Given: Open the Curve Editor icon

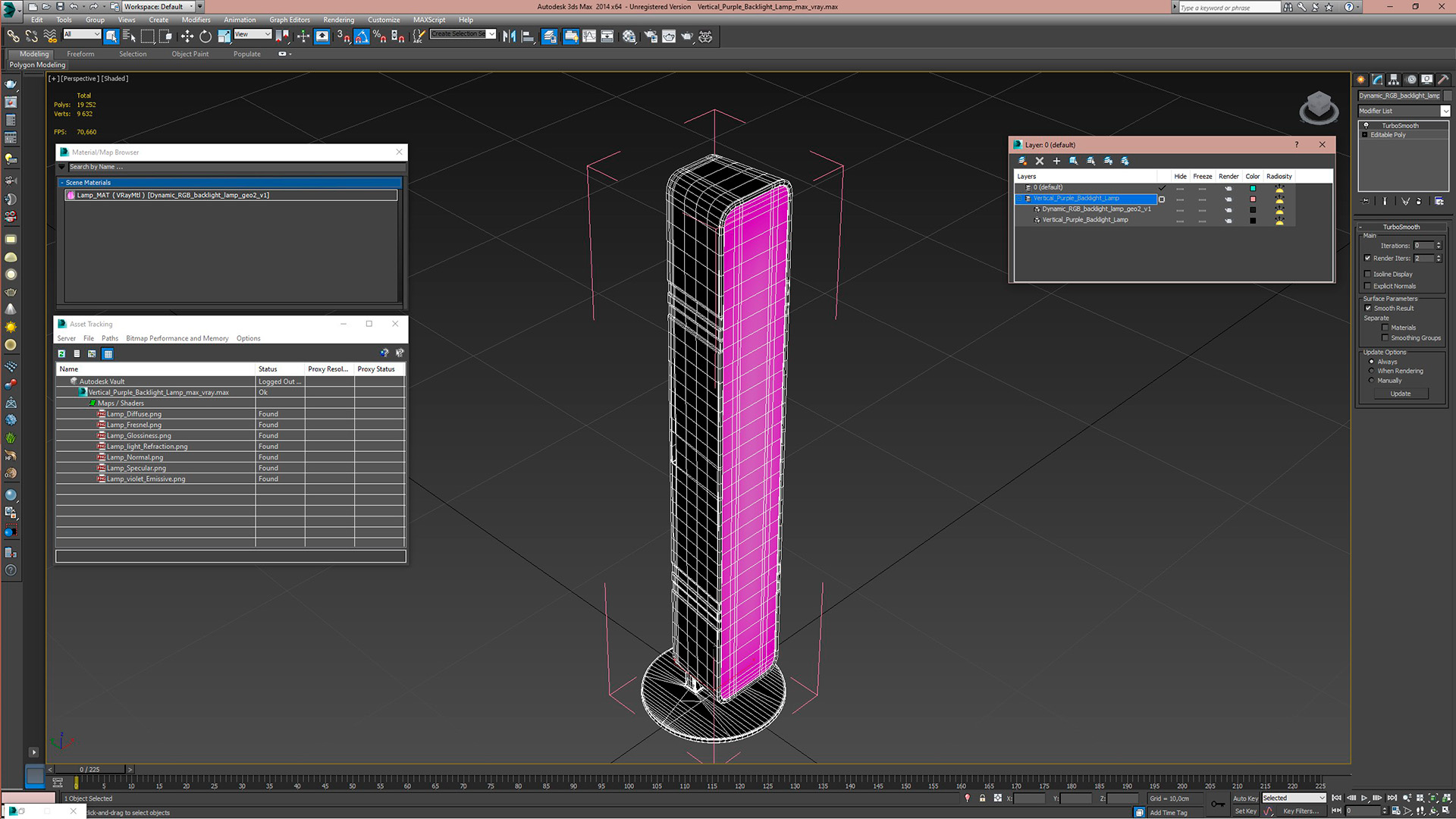Looking at the screenshot, I should (x=589, y=36).
